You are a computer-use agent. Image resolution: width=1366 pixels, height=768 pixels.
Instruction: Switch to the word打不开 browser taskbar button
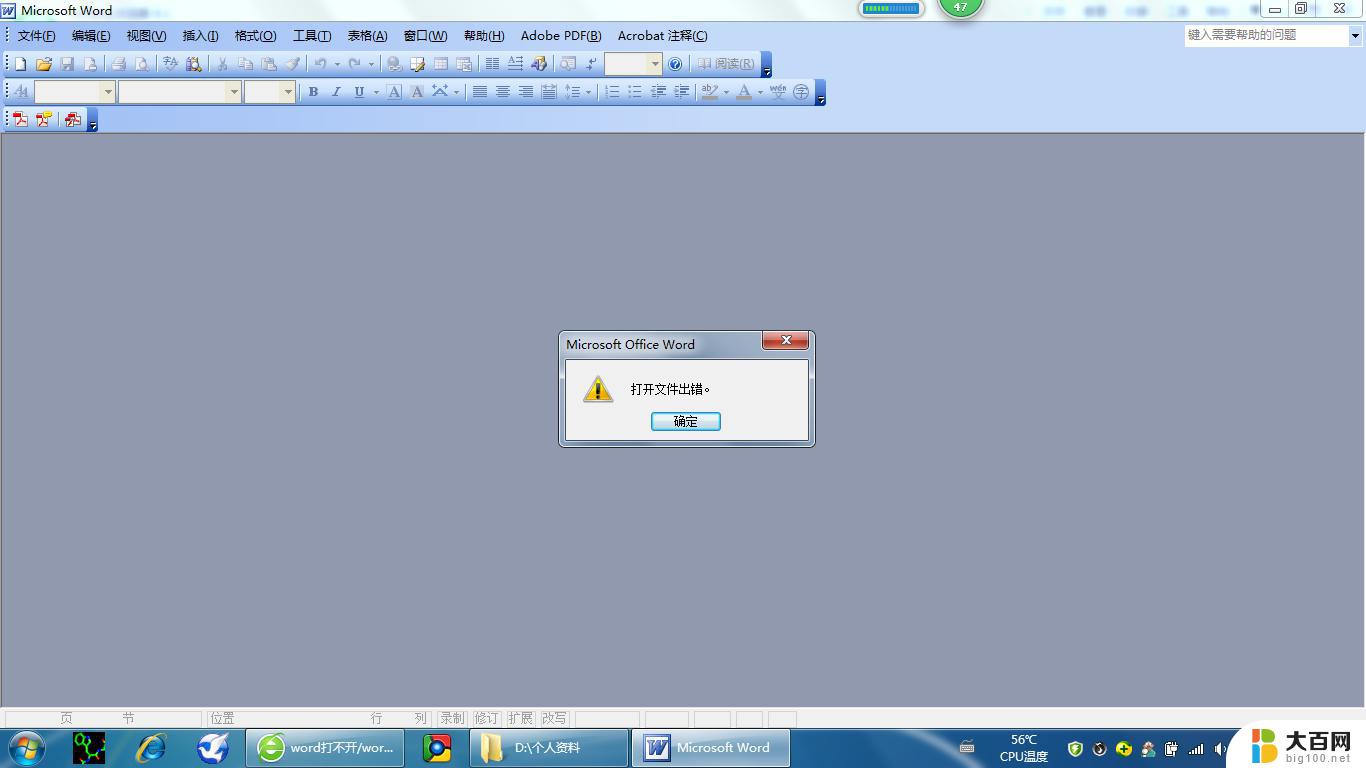pos(326,748)
